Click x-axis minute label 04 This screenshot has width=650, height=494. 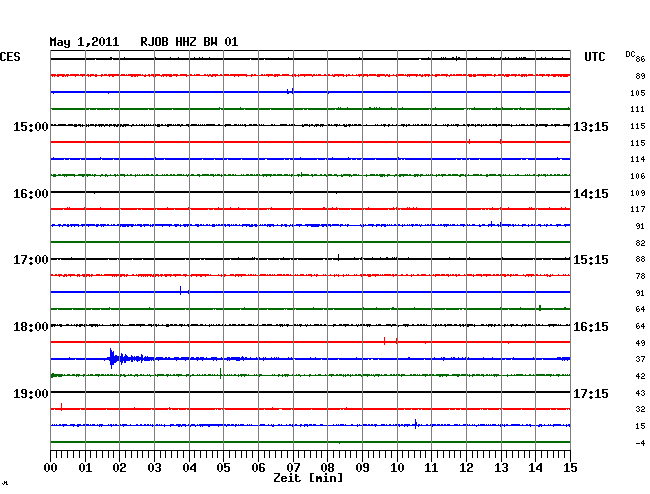(189, 468)
